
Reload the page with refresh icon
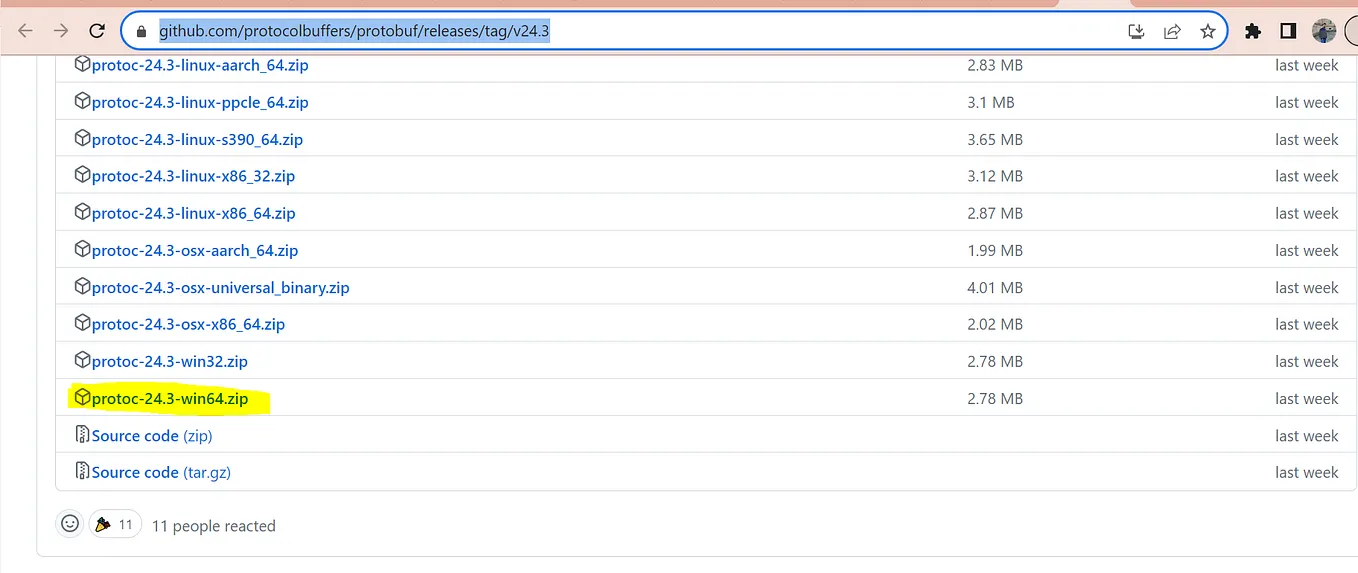(97, 31)
